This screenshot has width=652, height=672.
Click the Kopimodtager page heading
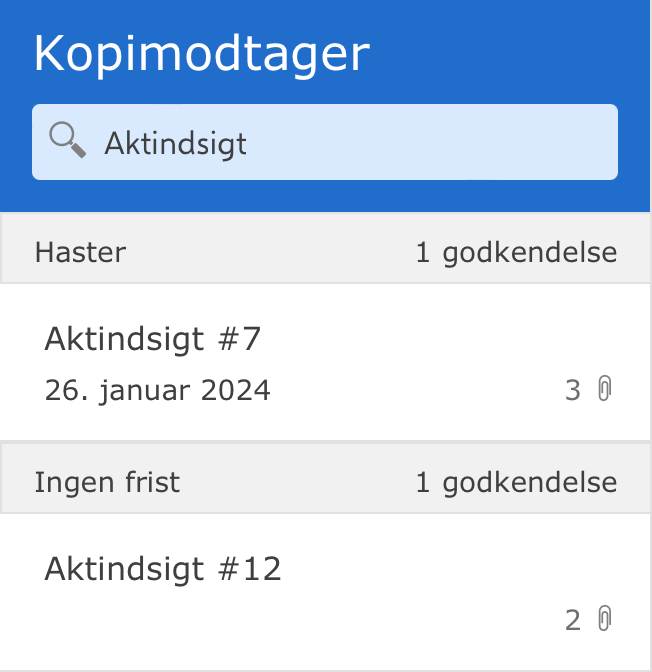click(201, 54)
